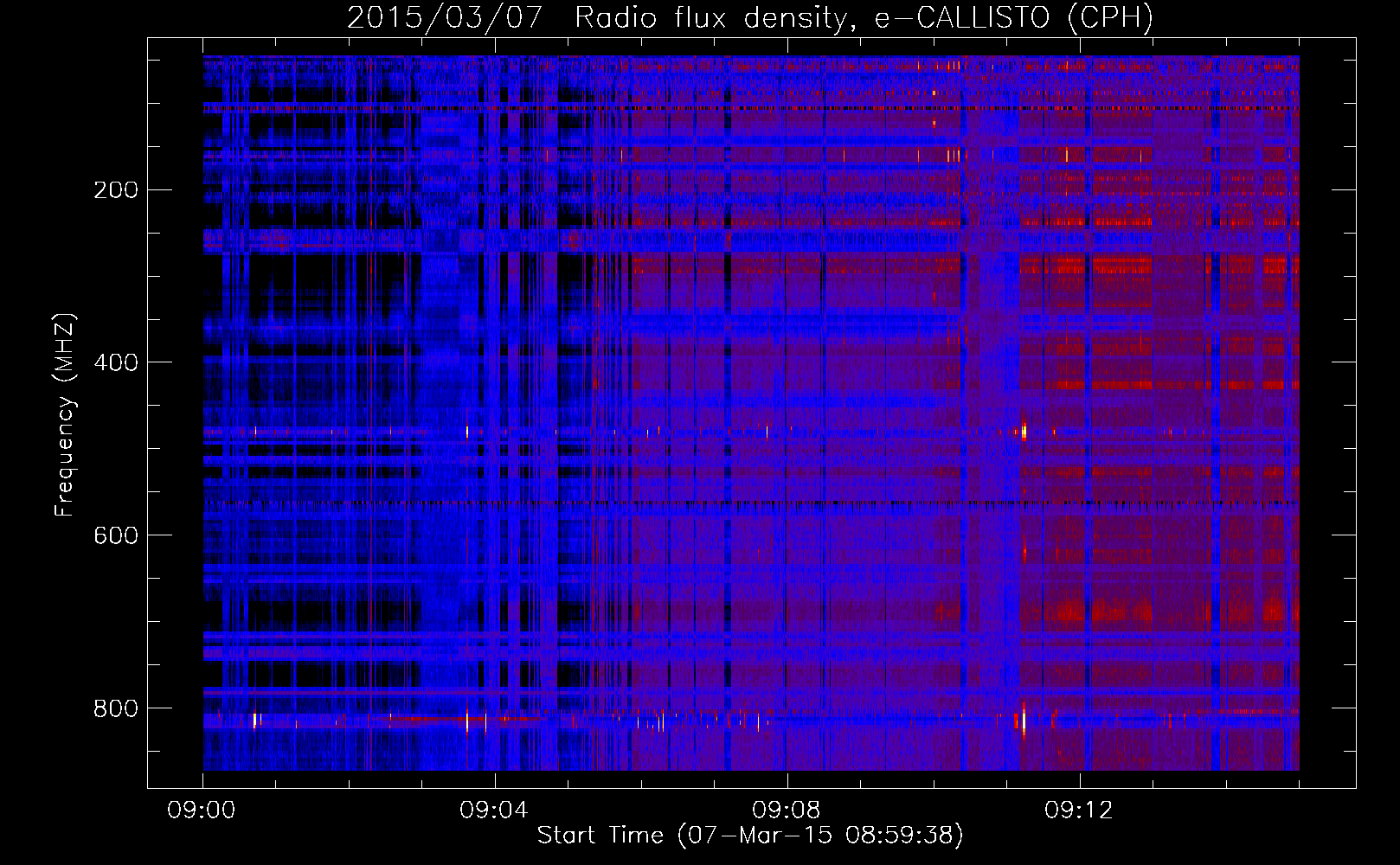Click the 'Frequency (MHZ)' axis label

tap(65, 415)
